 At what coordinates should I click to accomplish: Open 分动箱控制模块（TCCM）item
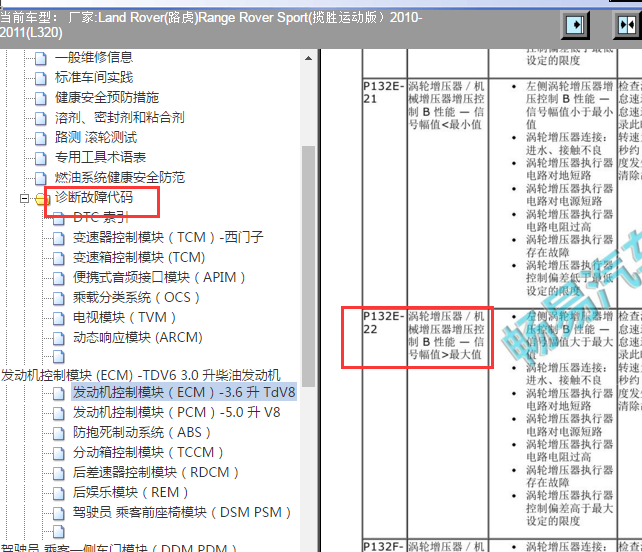point(148,452)
